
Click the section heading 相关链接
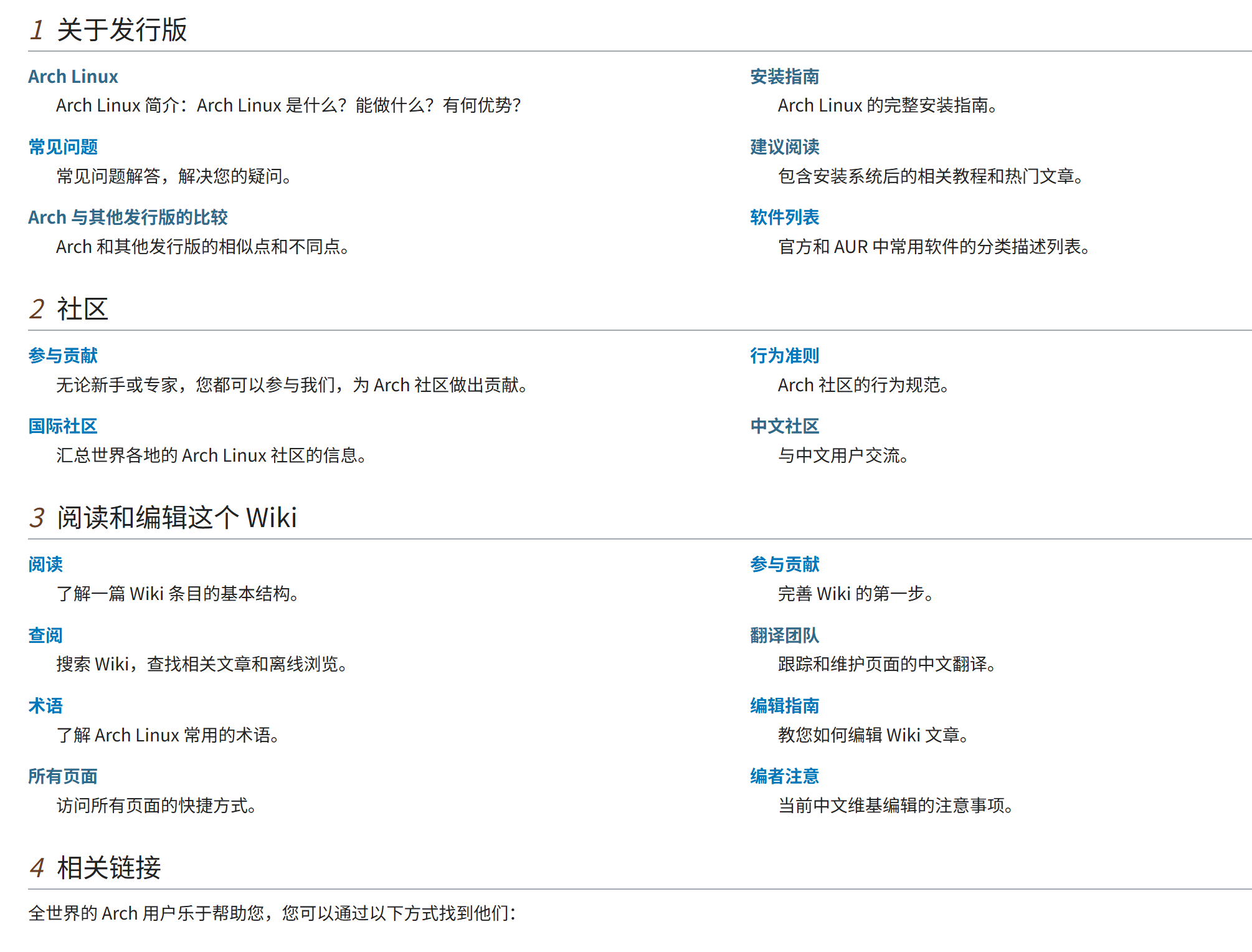[109, 867]
